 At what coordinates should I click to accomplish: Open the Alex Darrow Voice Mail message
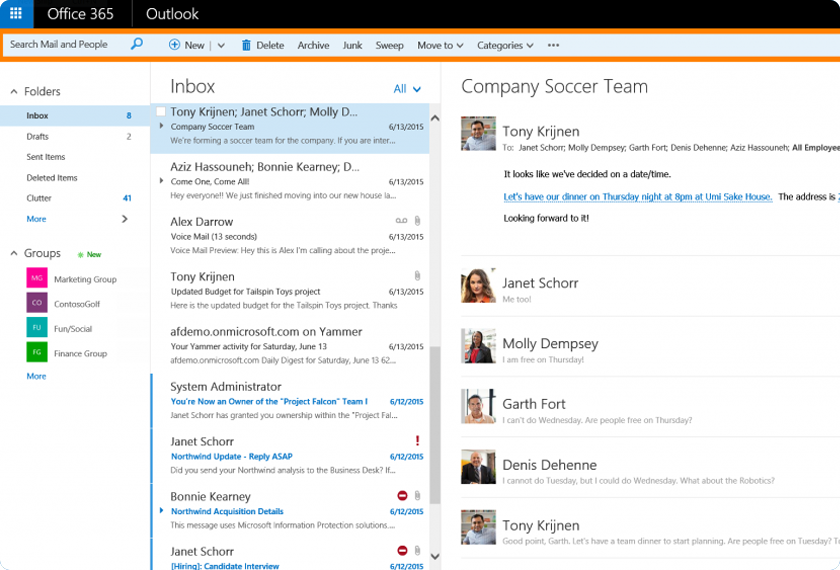(290, 236)
